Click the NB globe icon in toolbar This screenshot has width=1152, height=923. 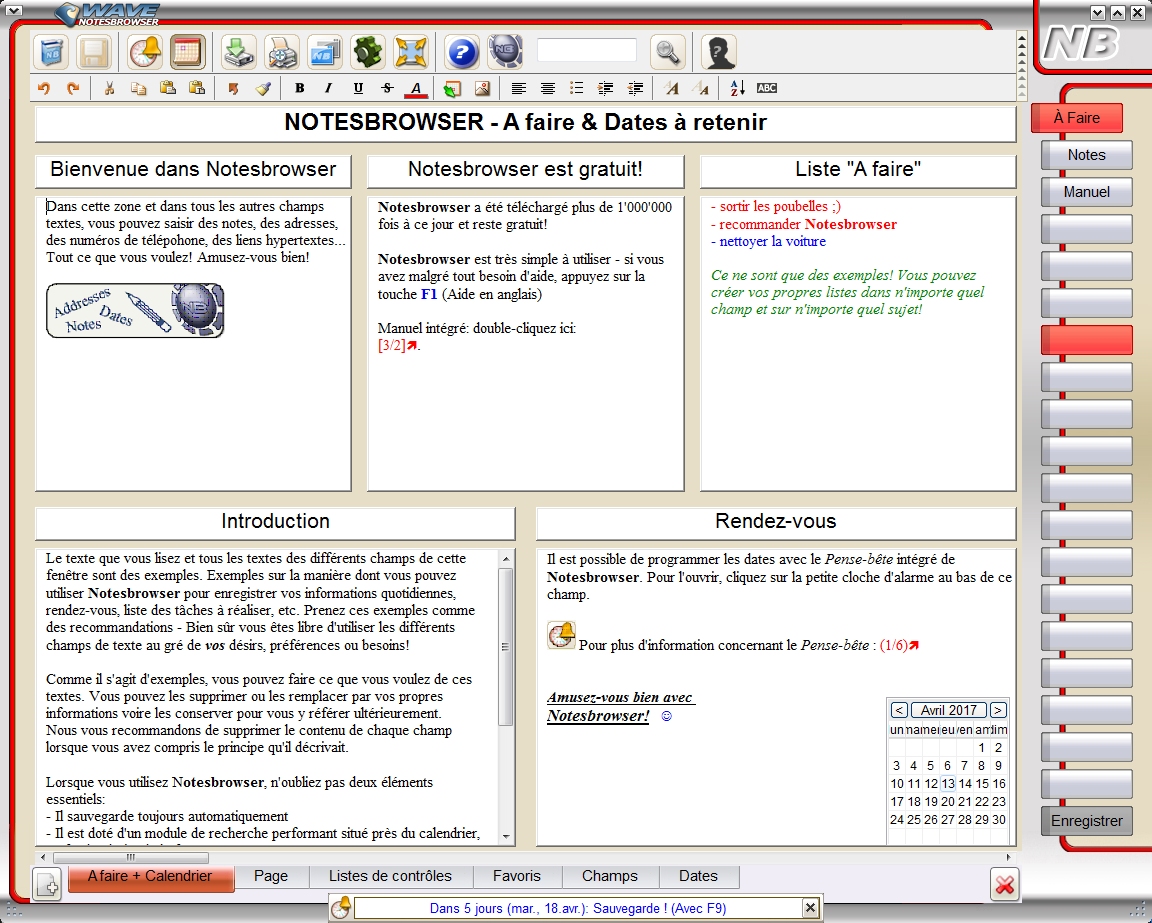tap(505, 52)
